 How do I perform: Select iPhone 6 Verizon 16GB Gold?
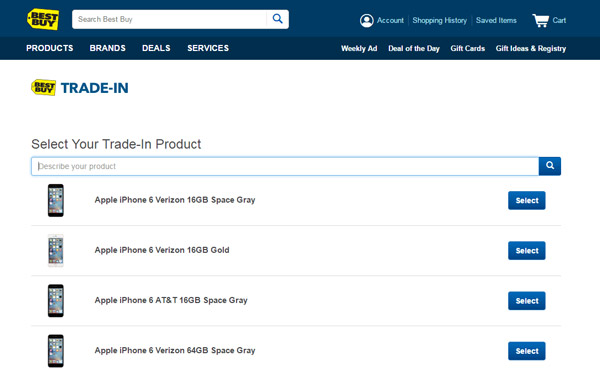(x=527, y=251)
